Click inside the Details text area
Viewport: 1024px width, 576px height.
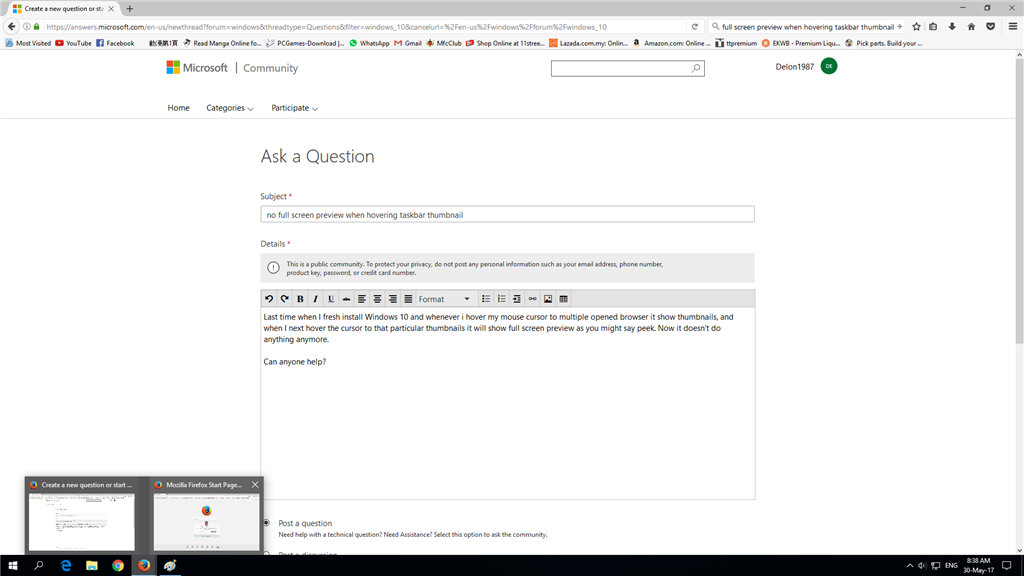tap(507, 404)
